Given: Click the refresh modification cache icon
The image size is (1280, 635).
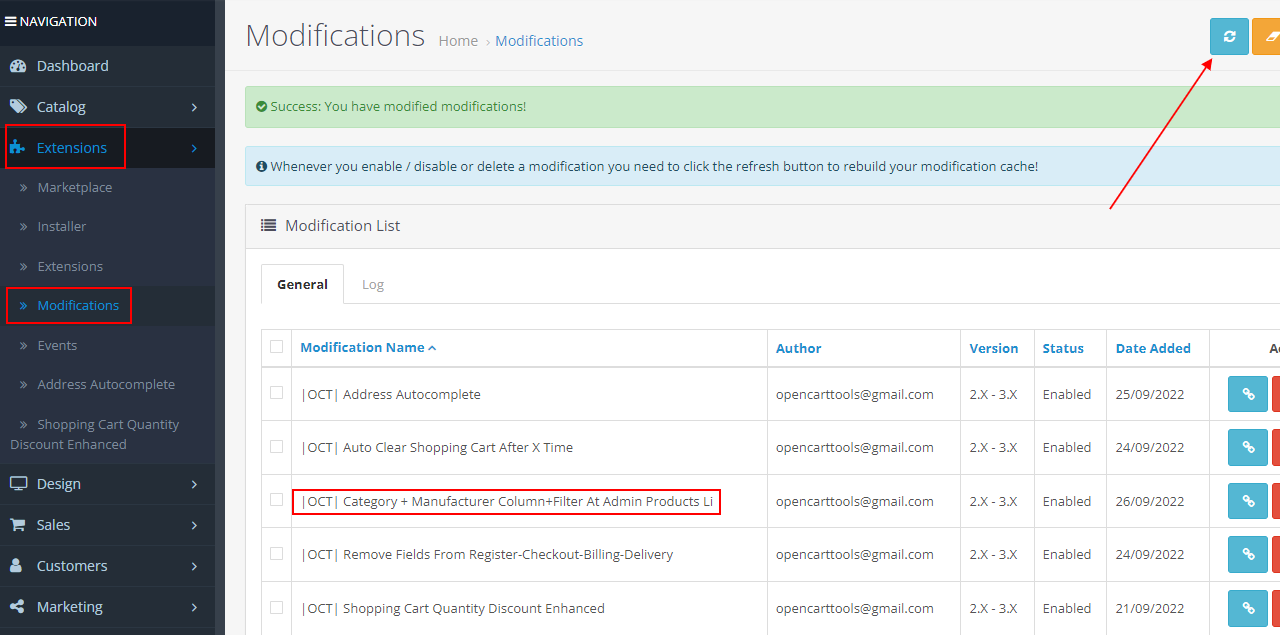Looking at the screenshot, I should tap(1229, 36).
